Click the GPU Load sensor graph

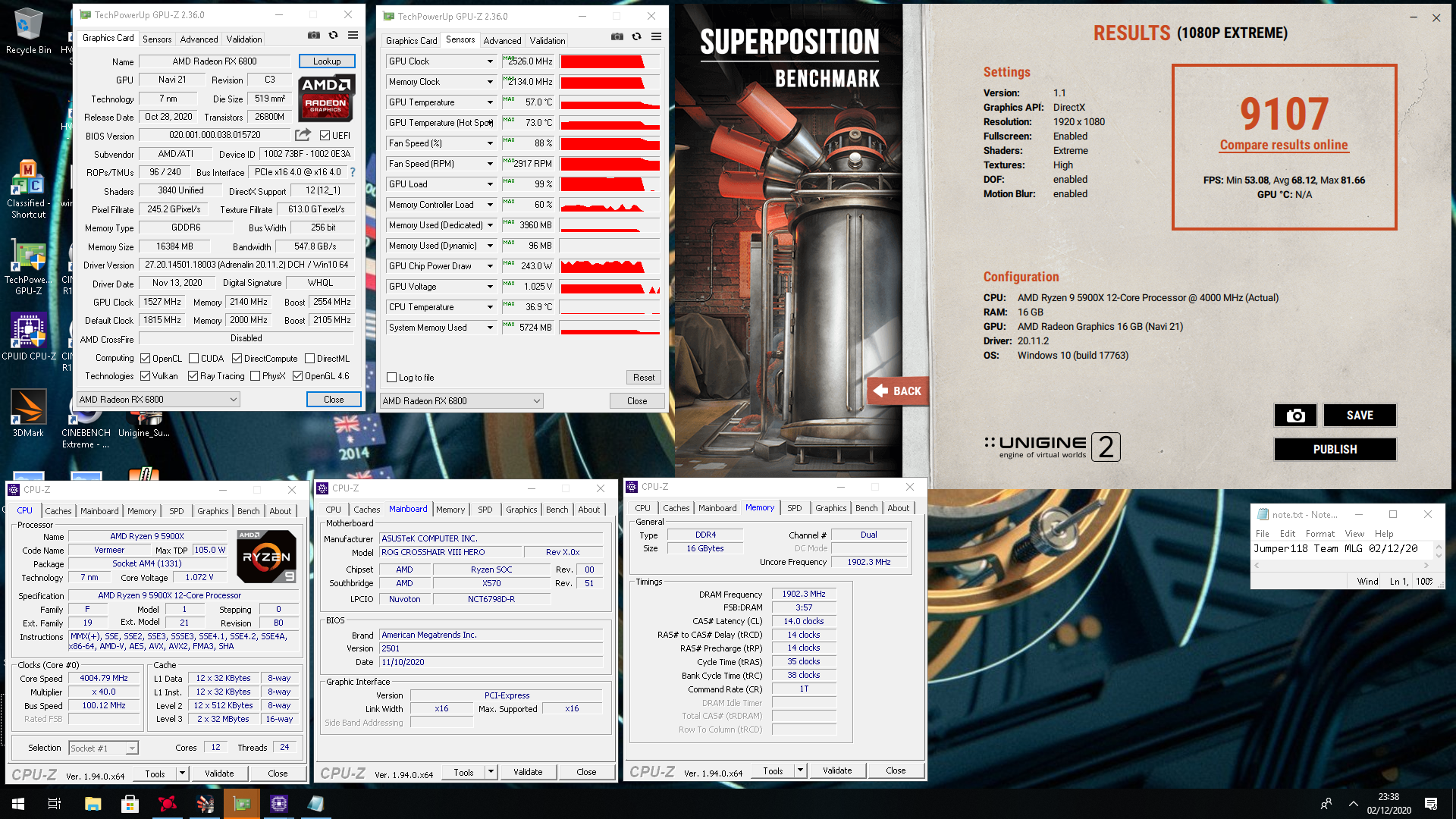coord(610,184)
